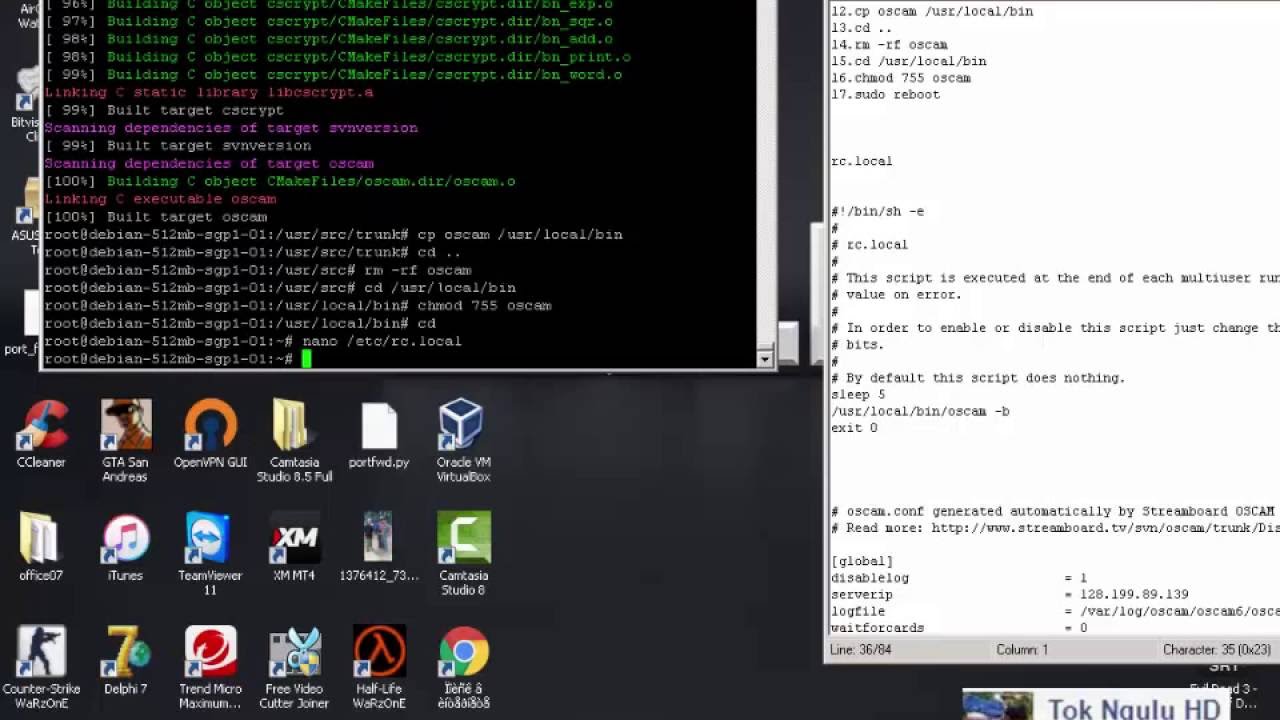
Task: Click '[global]' section header in editor
Action: pos(862,561)
